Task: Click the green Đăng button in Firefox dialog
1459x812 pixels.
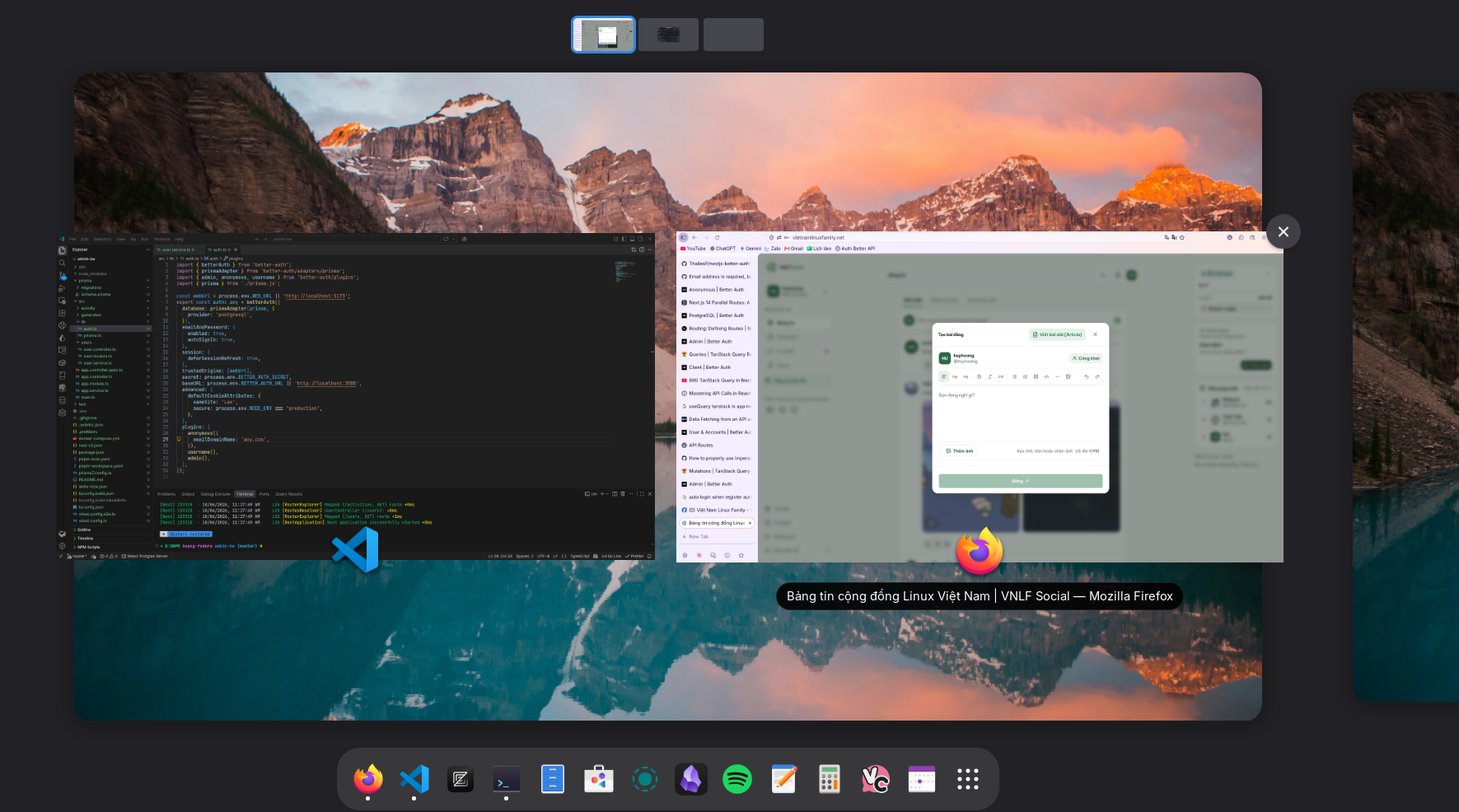Action: pyautogui.click(x=1020, y=481)
